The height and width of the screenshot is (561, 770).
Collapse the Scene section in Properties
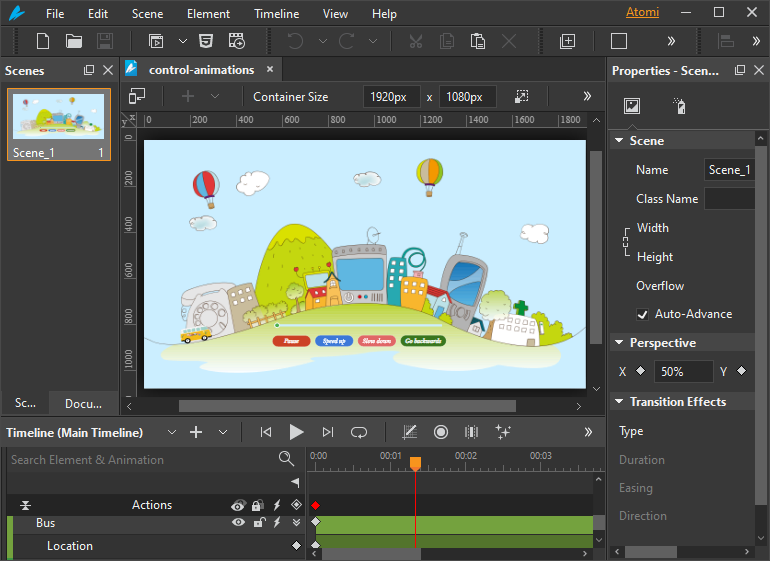pos(619,141)
